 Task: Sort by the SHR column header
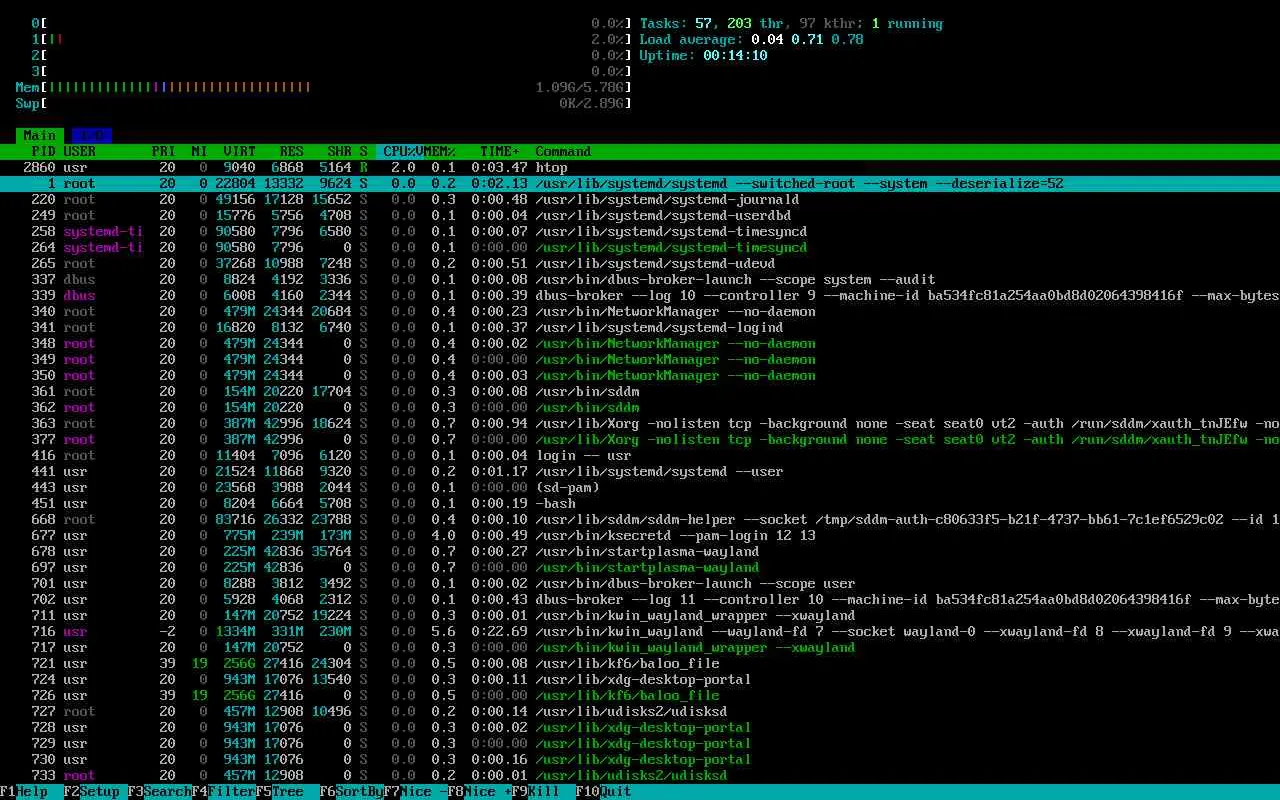339,151
